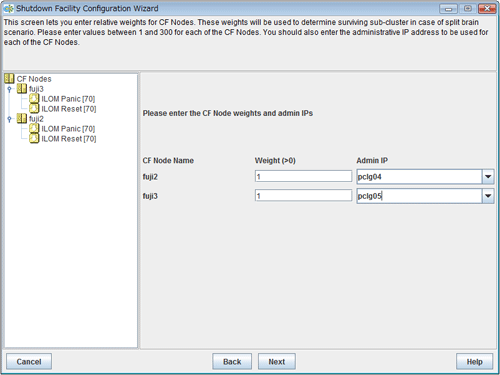
Task: Go Back to the previous wizard step
Action: point(232,362)
